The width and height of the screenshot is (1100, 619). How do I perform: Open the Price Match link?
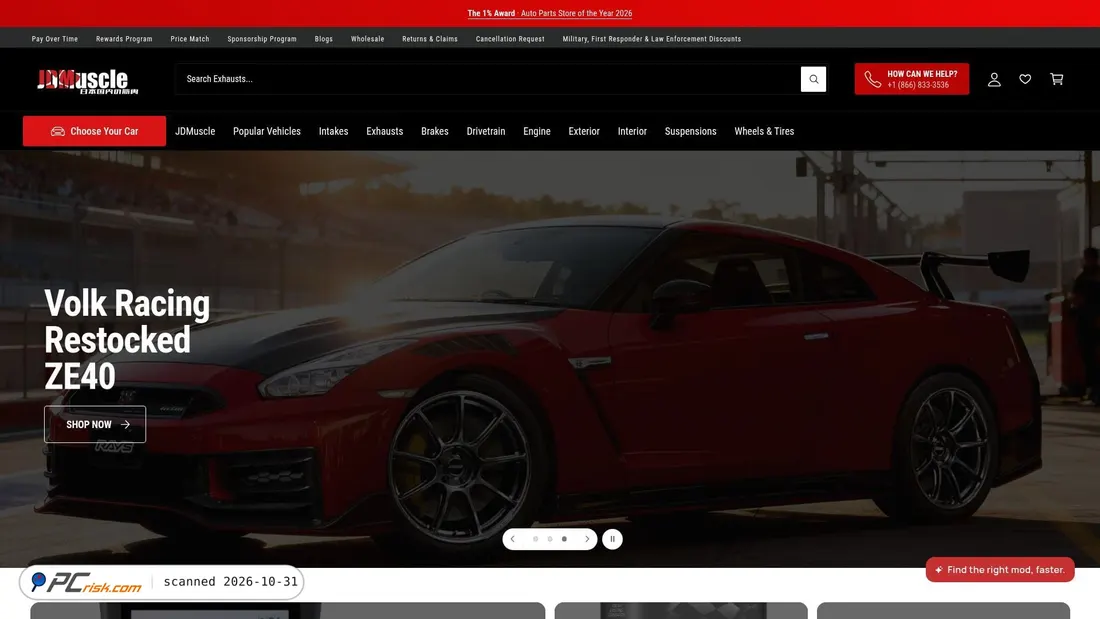click(x=189, y=39)
